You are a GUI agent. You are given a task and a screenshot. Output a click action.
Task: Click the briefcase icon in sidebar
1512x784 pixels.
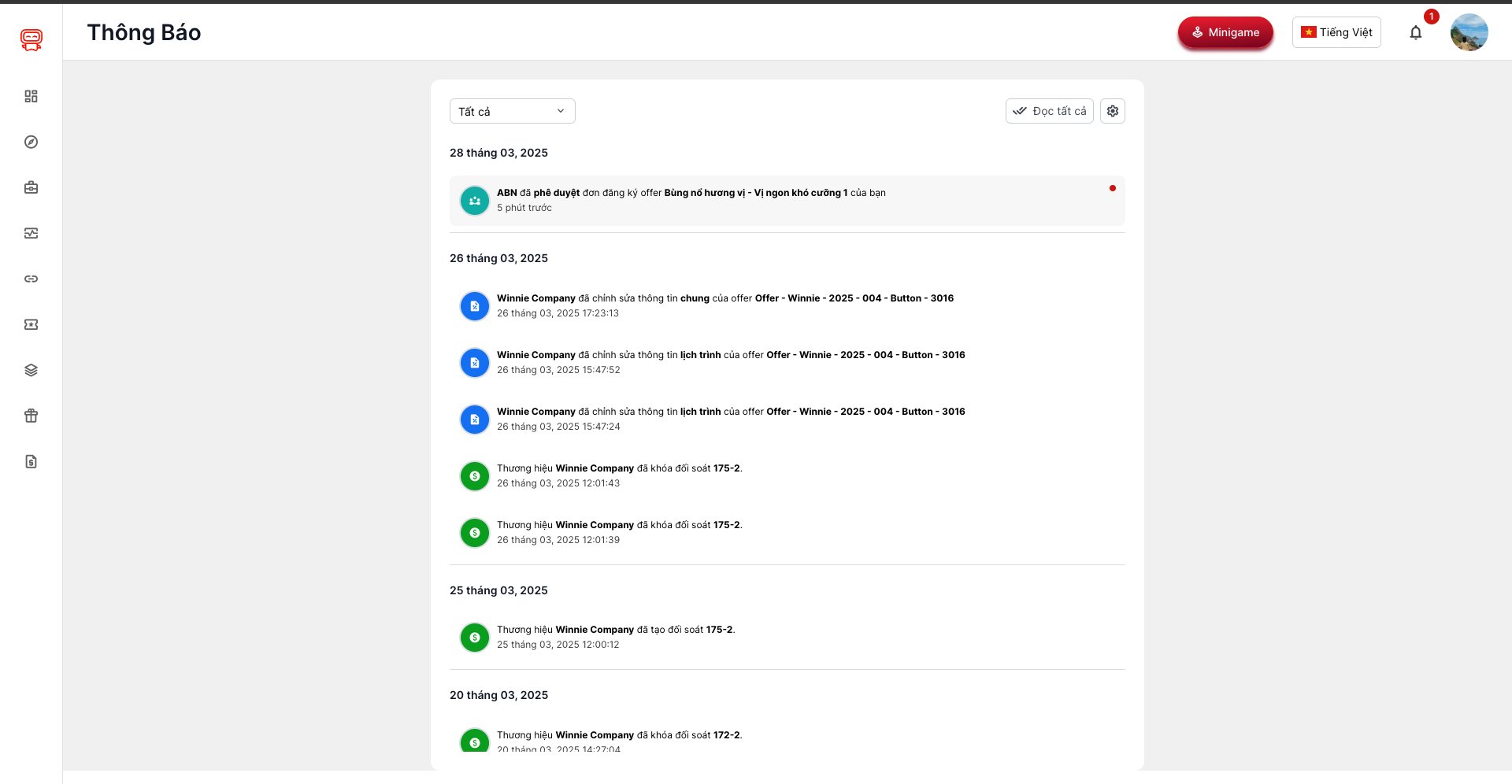pos(31,187)
